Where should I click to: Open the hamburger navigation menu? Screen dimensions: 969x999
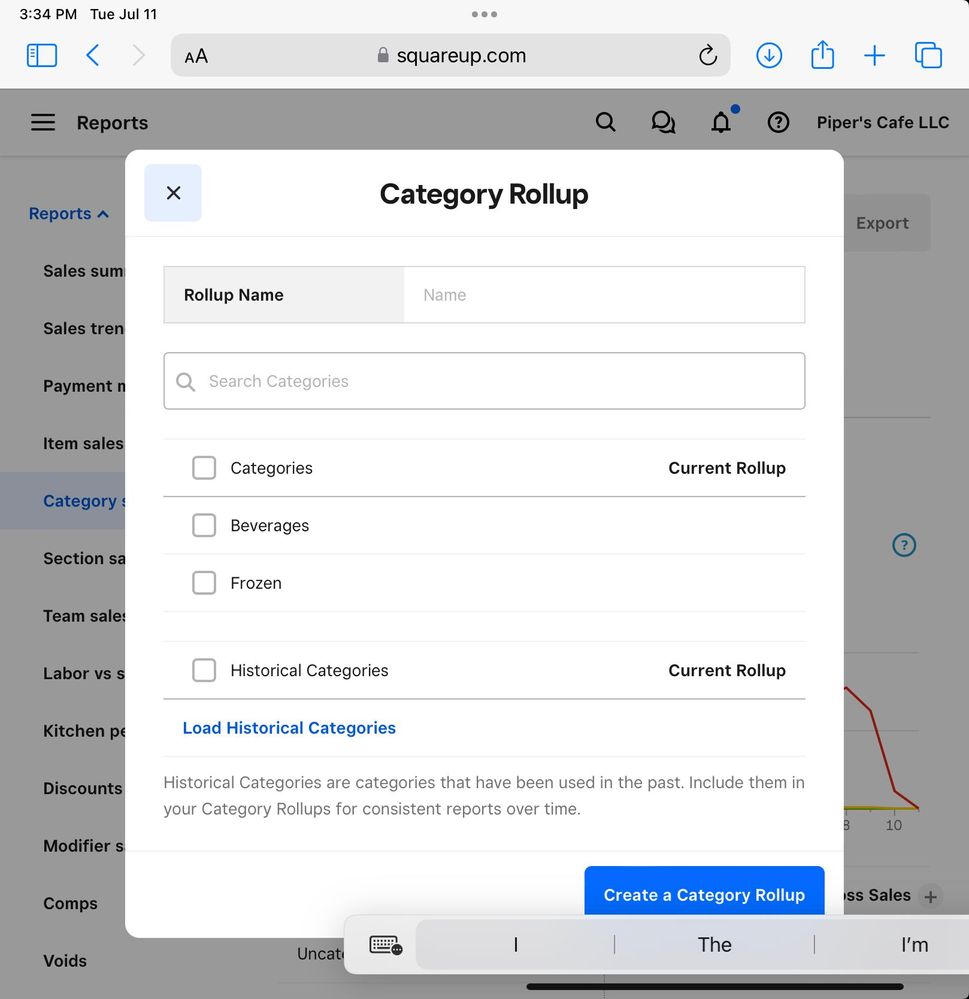click(43, 123)
